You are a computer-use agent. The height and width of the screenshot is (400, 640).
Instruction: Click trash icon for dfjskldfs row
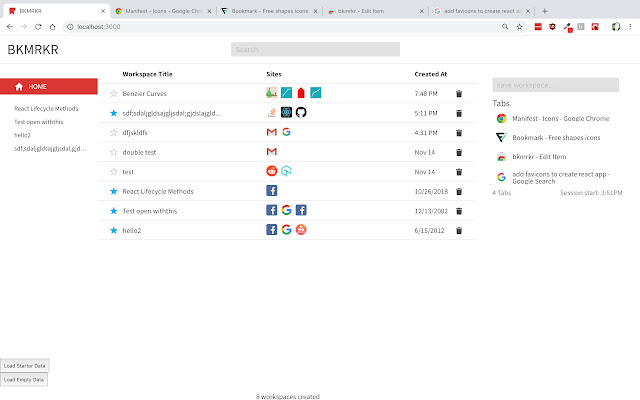[459, 132]
